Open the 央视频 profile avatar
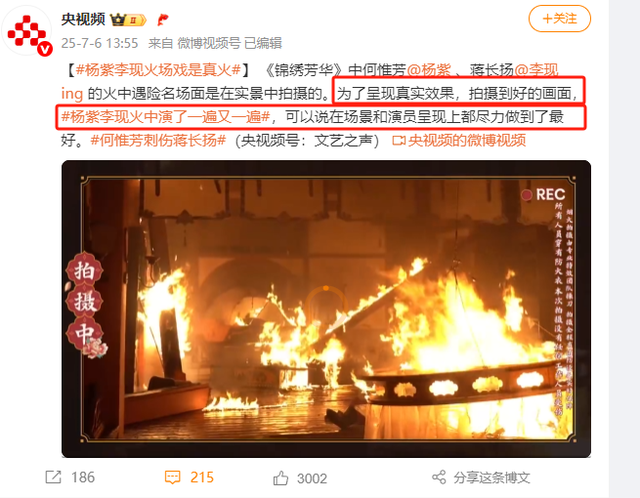 (28, 32)
